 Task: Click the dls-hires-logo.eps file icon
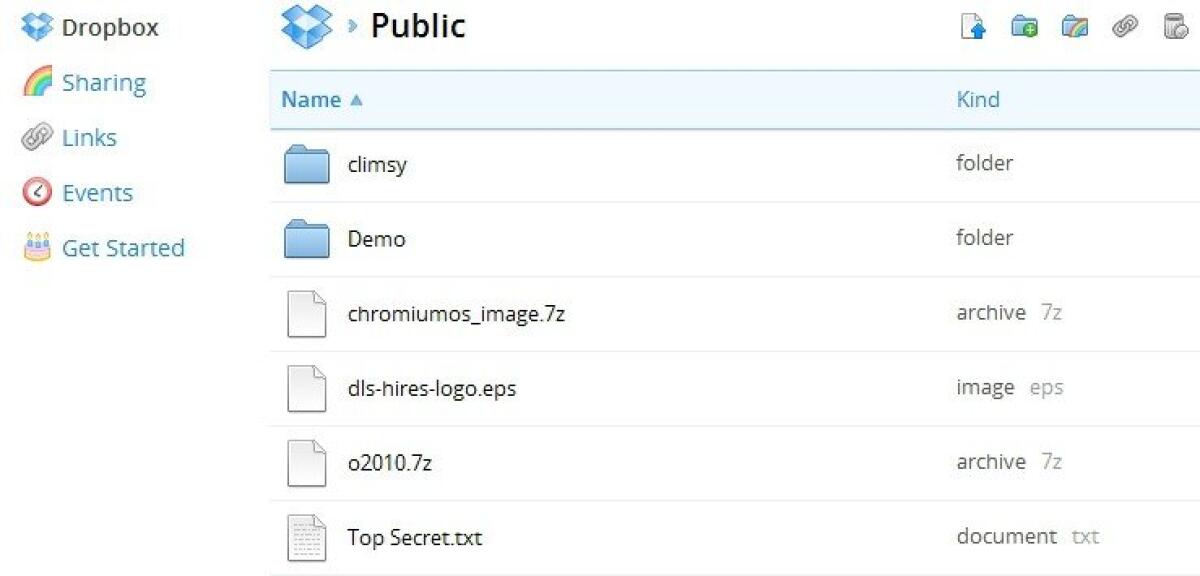306,387
